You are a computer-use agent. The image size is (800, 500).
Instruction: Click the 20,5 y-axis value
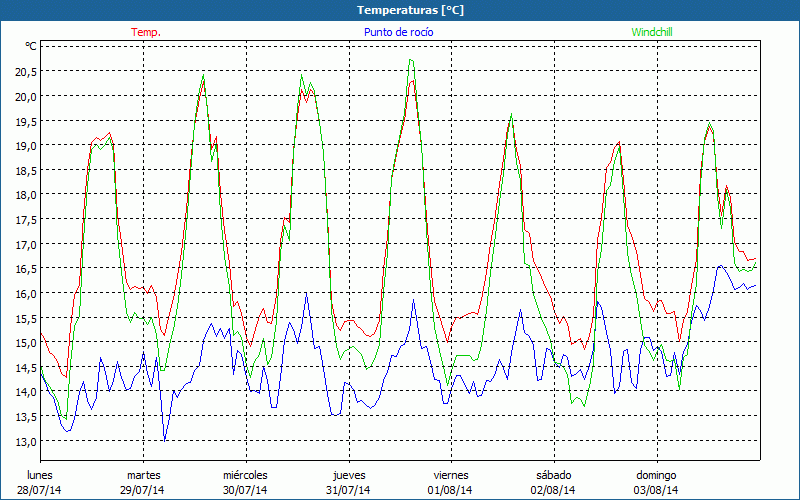pos(25,72)
